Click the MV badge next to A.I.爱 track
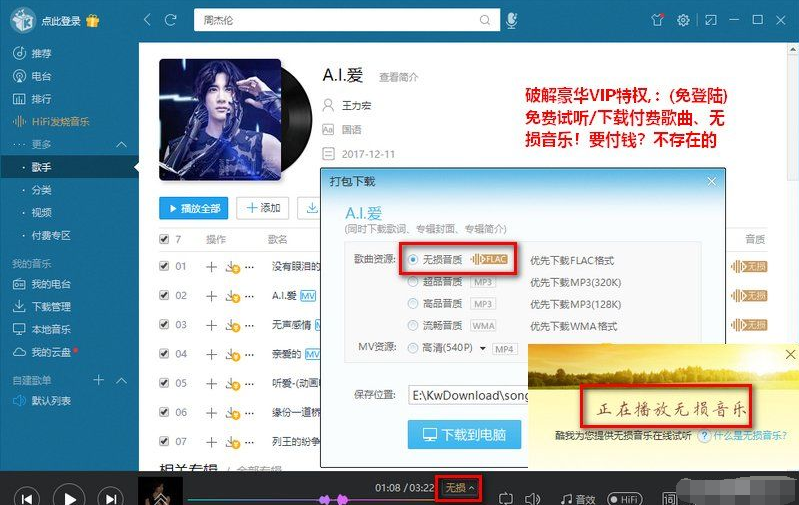This screenshot has width=799, height=505. [308, 296]
